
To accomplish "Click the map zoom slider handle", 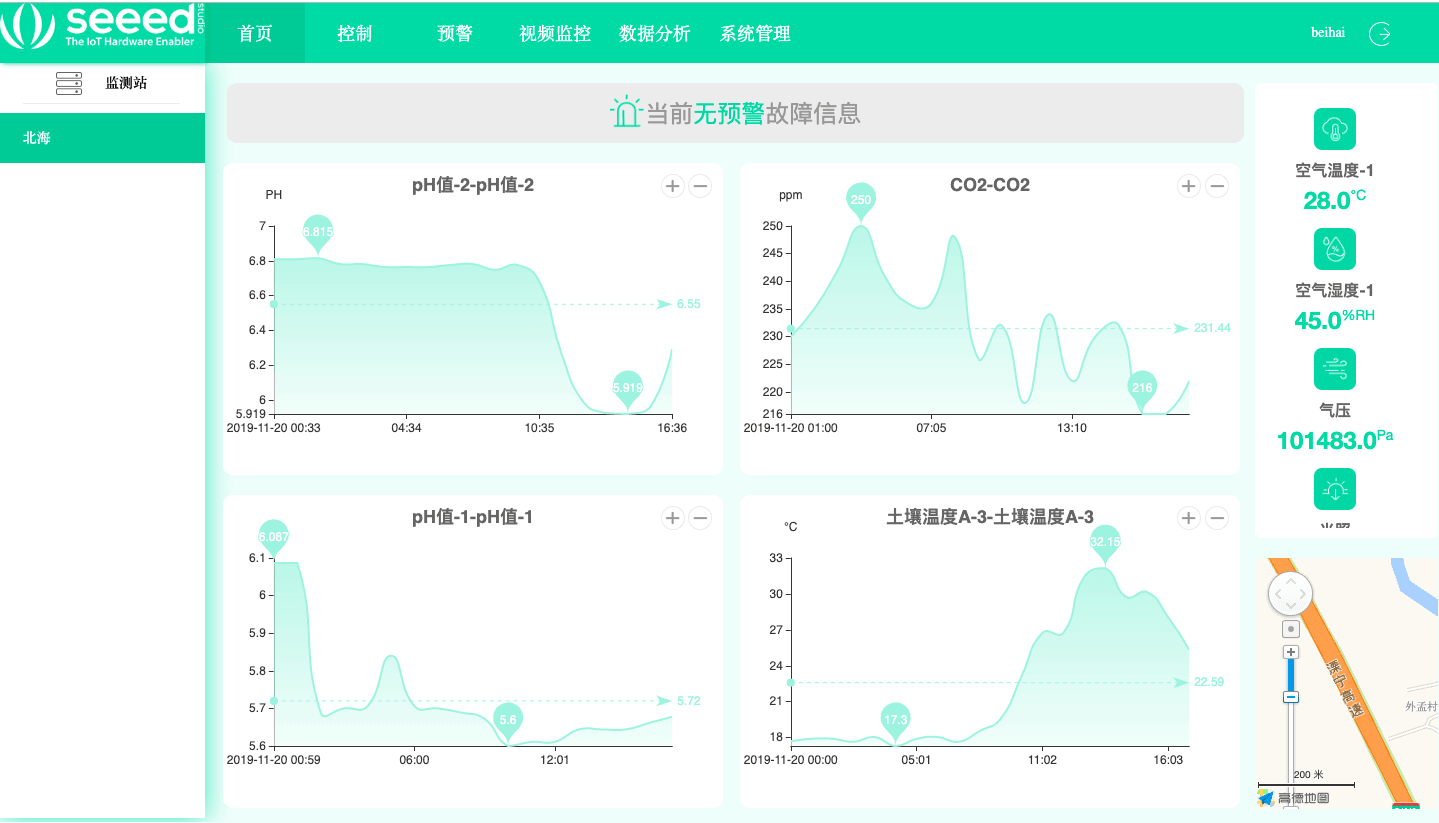I will pos(1291,697).
